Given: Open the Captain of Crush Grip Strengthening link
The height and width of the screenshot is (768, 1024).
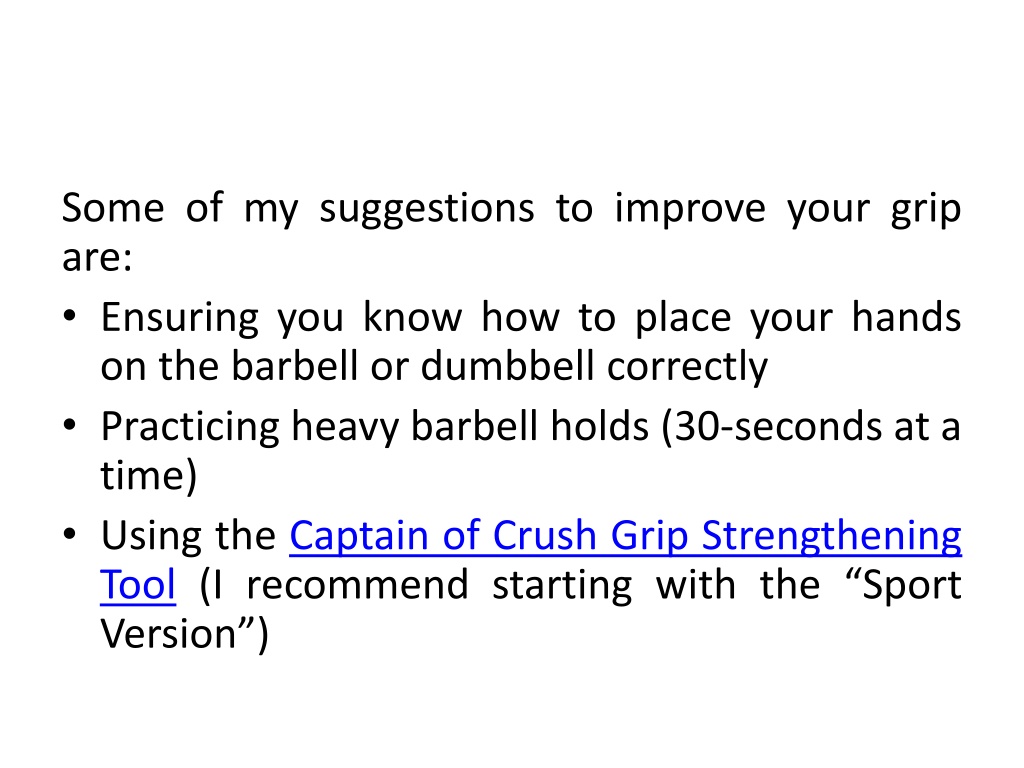Looking at the screenshot, I should pyautogui.click(x=625, y=536).
